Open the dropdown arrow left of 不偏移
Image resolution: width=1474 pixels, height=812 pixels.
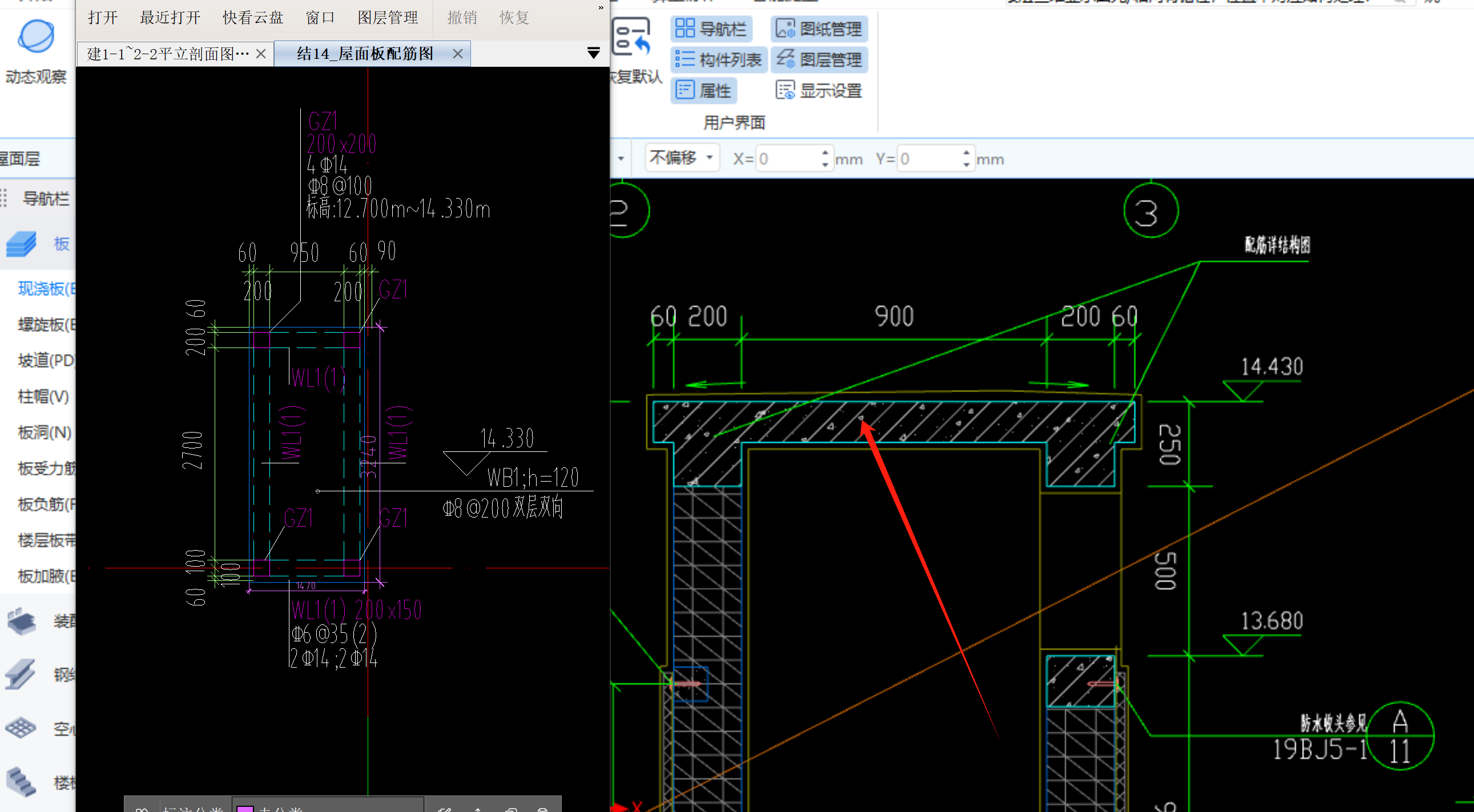pos(621,158)
